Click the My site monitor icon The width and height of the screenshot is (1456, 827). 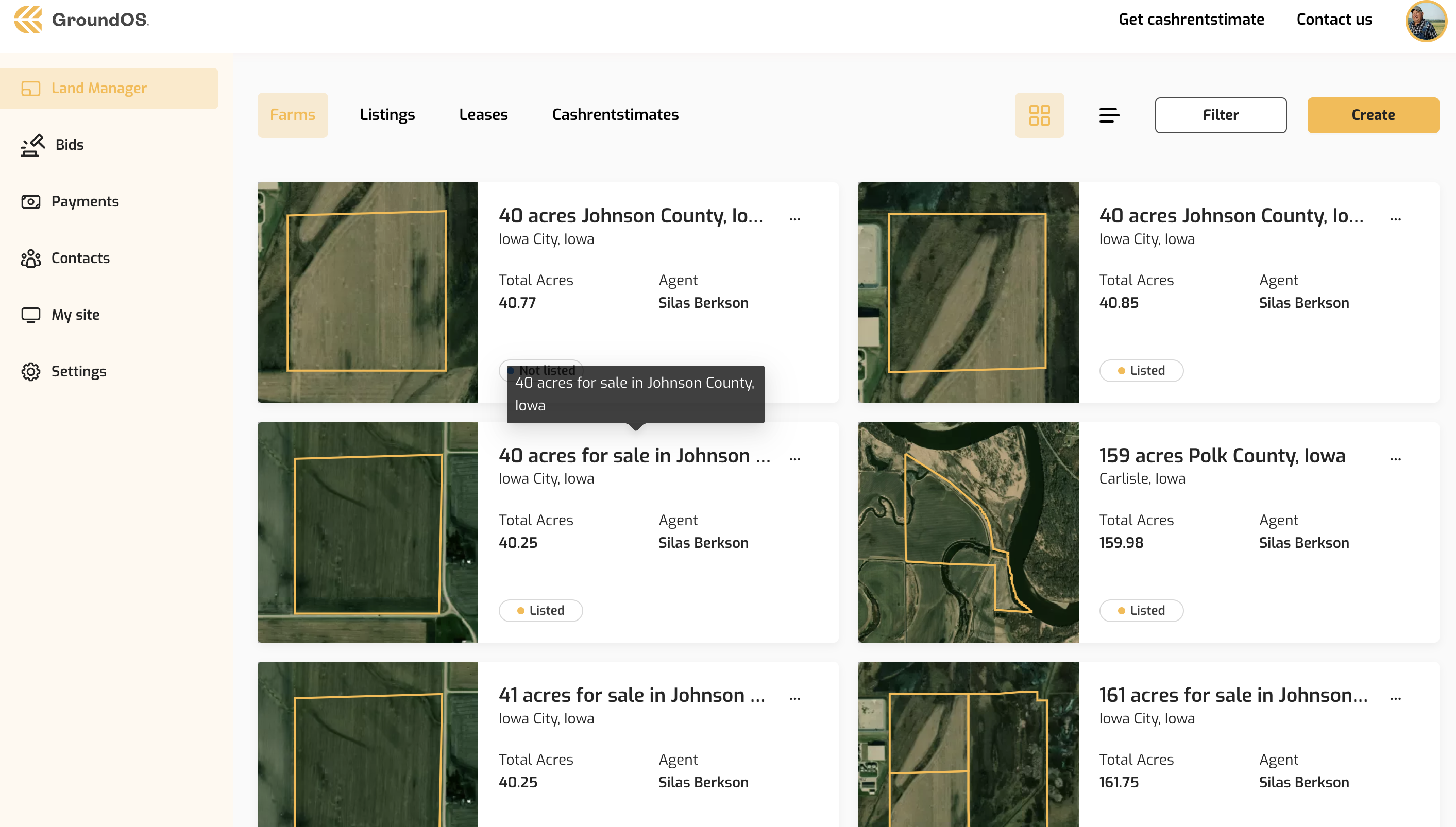(31, 315)
